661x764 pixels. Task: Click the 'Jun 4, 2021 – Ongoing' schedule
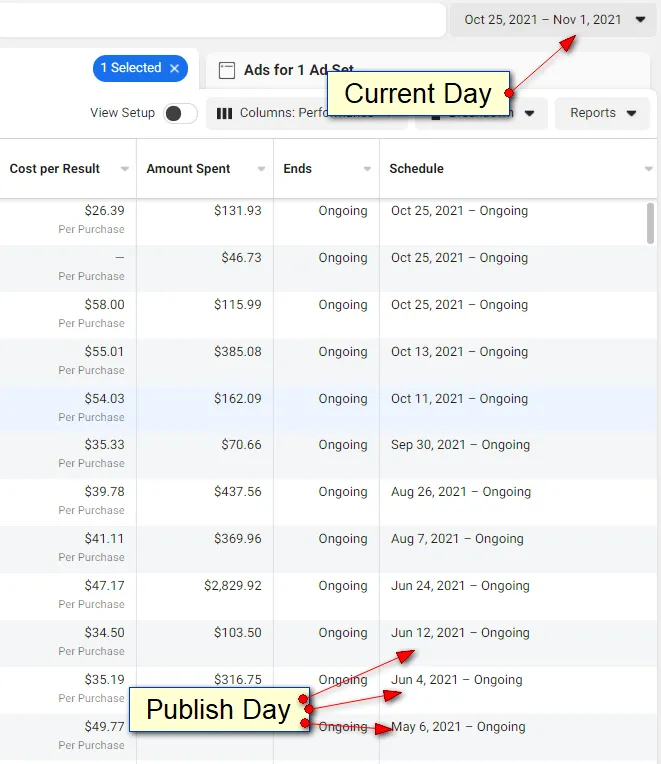456,680
